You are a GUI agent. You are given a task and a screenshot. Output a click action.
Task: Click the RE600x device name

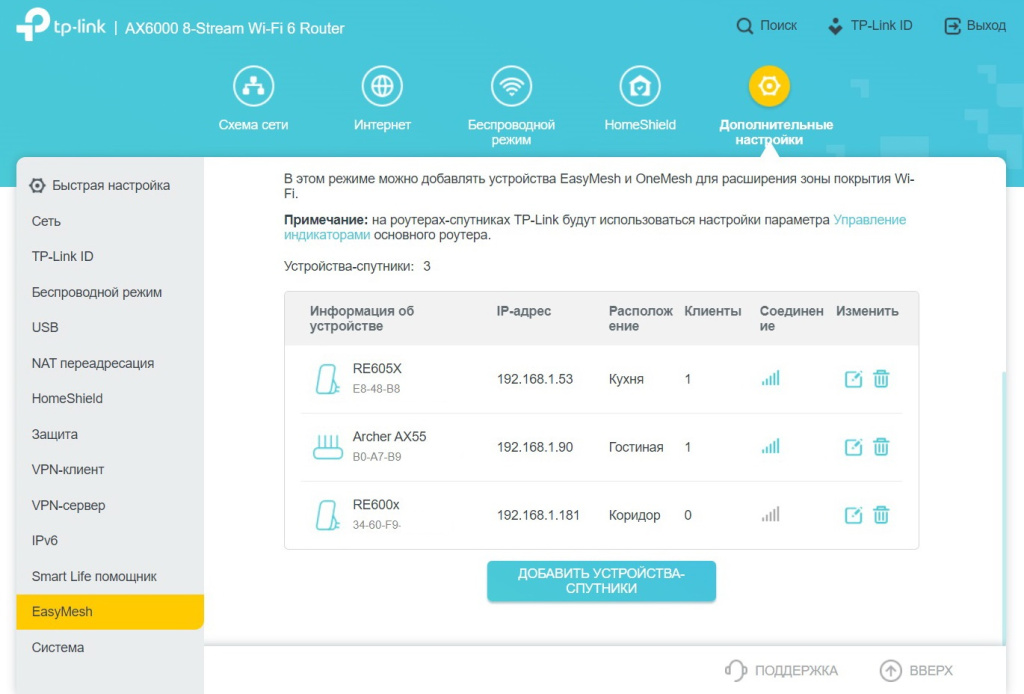click(376, 505)
